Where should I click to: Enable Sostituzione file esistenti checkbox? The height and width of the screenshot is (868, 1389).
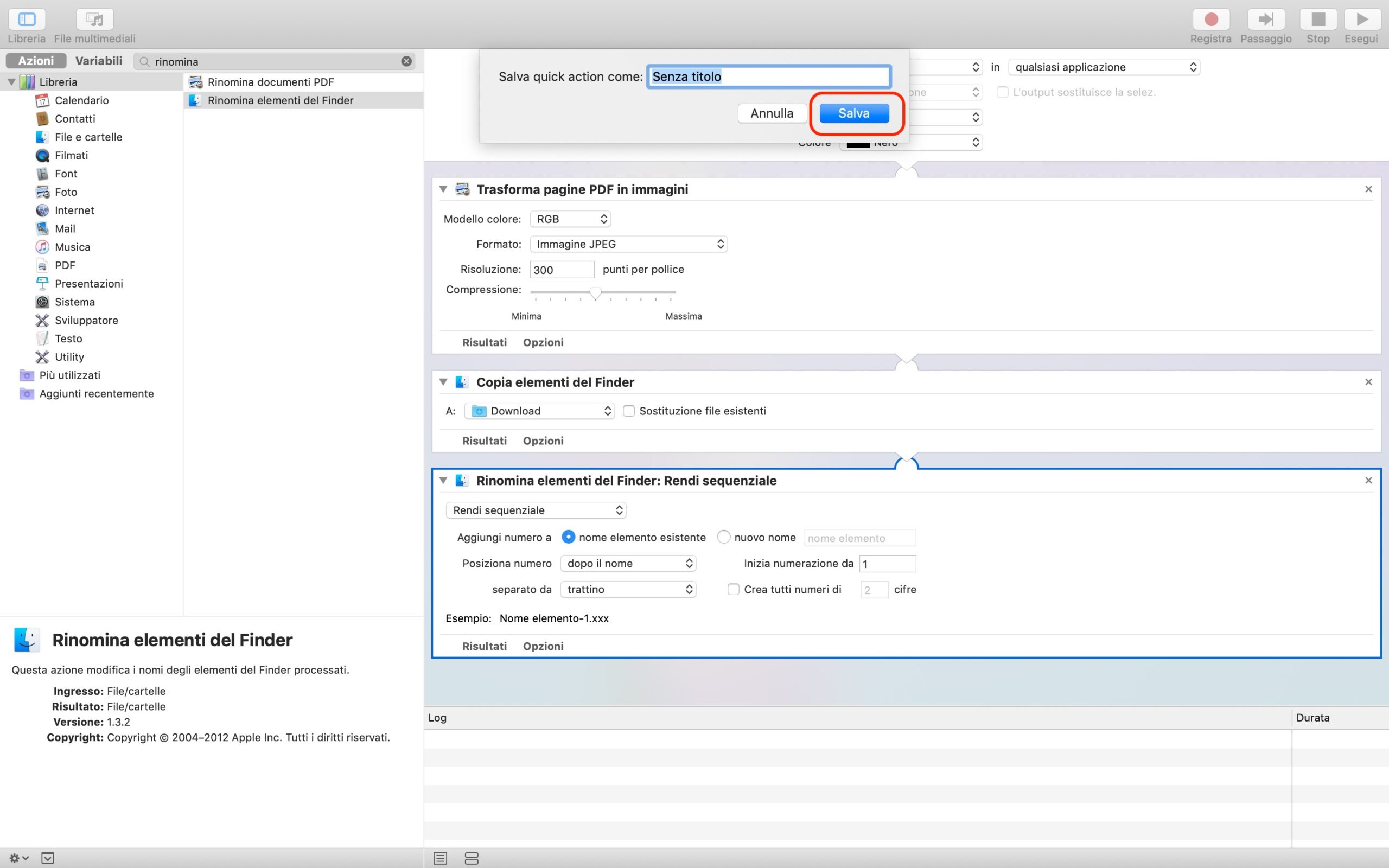pyautogui.click(x=629, y=411)
